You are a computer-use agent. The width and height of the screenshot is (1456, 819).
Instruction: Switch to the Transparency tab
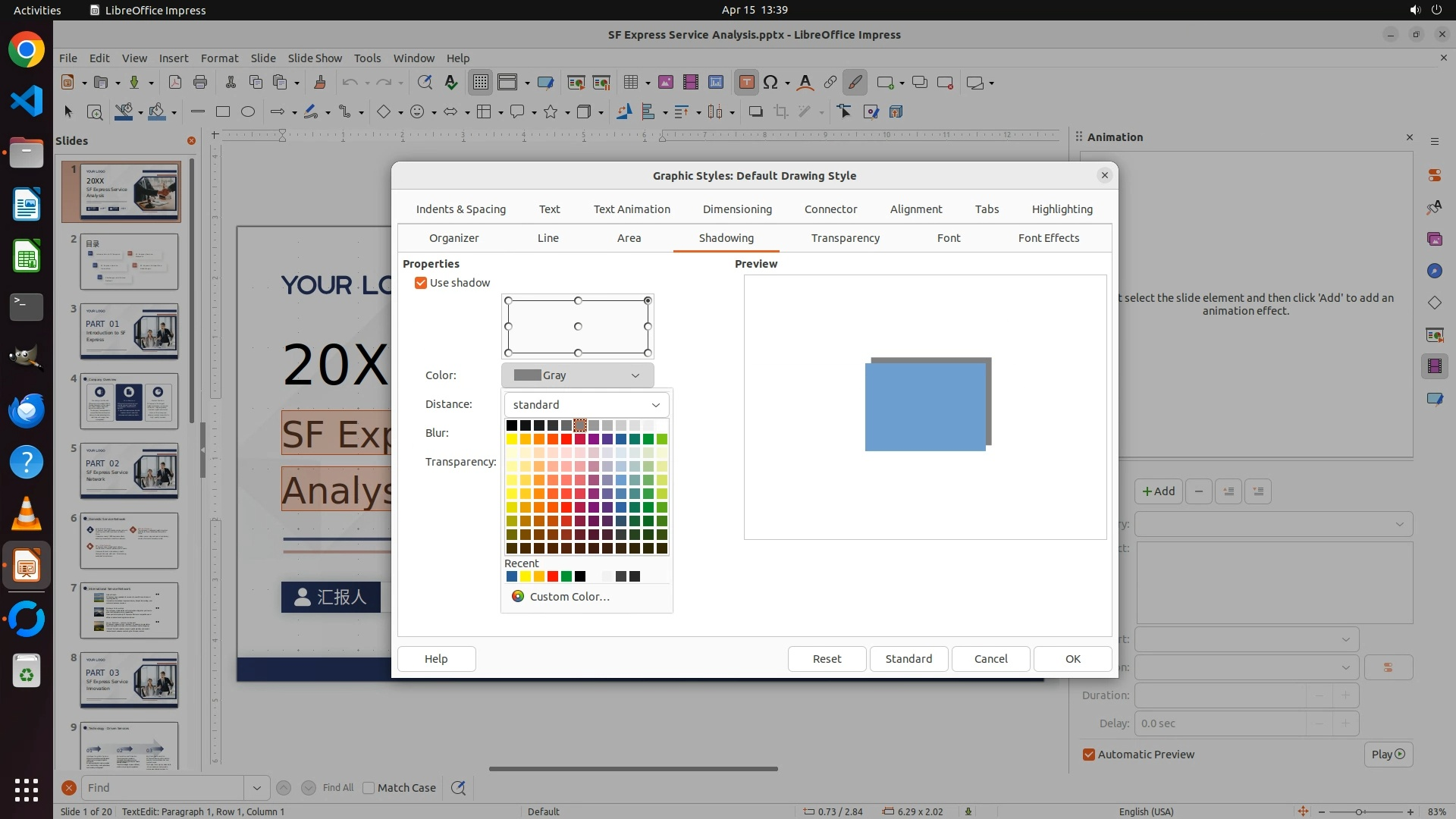(845, 238)
